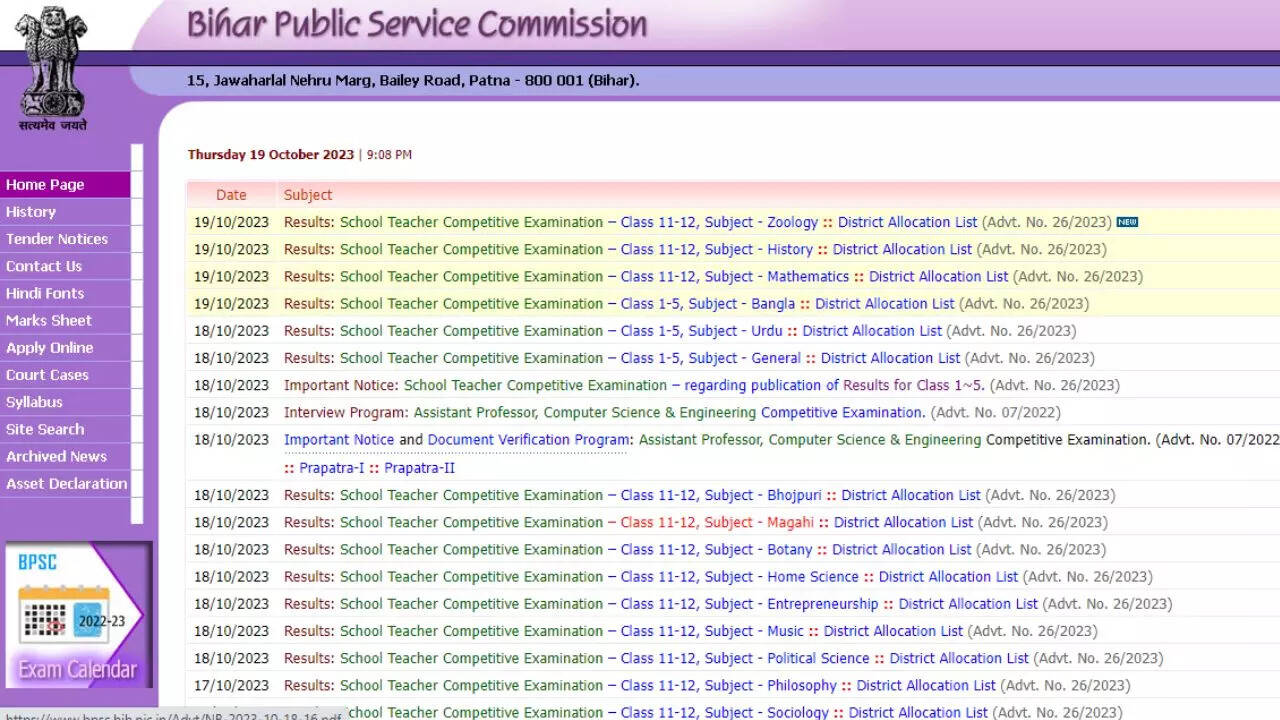This screenshot has height=720, width=1280.
Task: Open the Prapatra-II link
Action: (x=419, y=468)
